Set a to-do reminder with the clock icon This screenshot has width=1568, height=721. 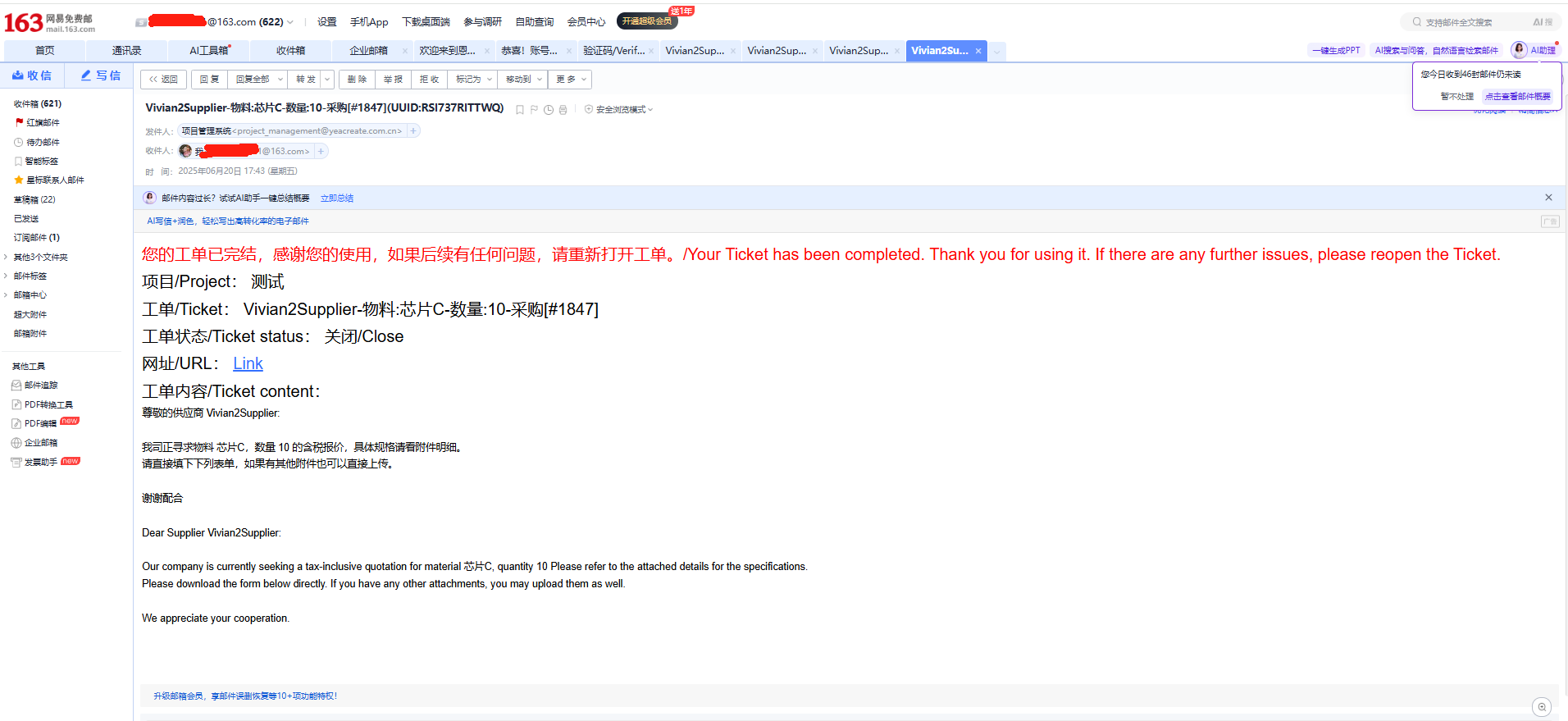(549, 110)
